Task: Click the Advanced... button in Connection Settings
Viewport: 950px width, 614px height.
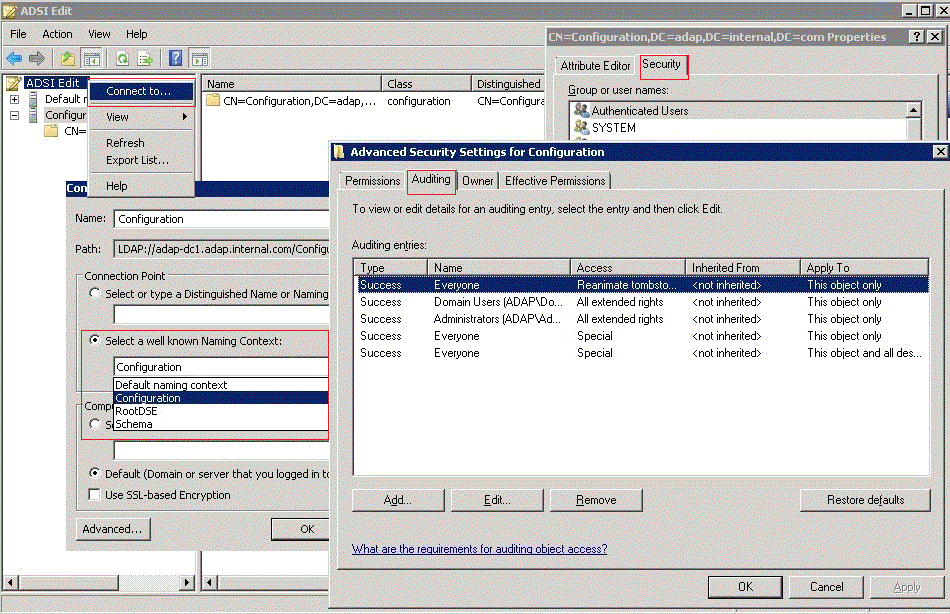Action: coord(113,529)
